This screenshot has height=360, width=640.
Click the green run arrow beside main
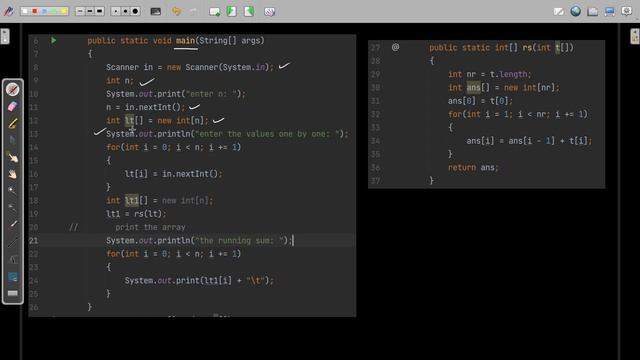click(53, 40)
